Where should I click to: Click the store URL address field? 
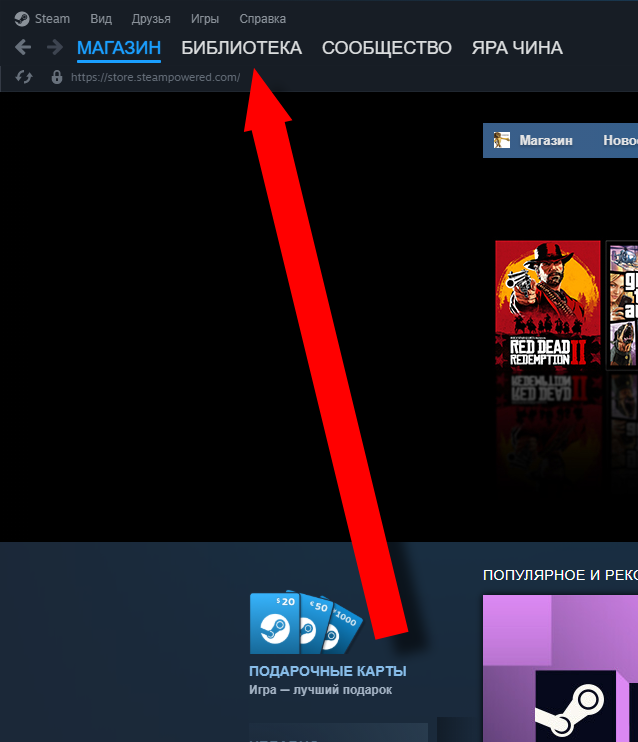156,77
